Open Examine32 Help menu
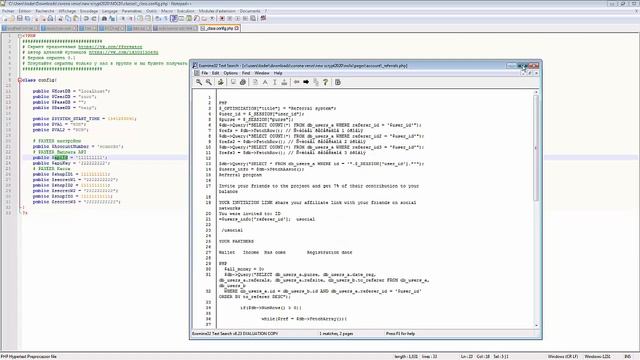 (x=278, y=73)
